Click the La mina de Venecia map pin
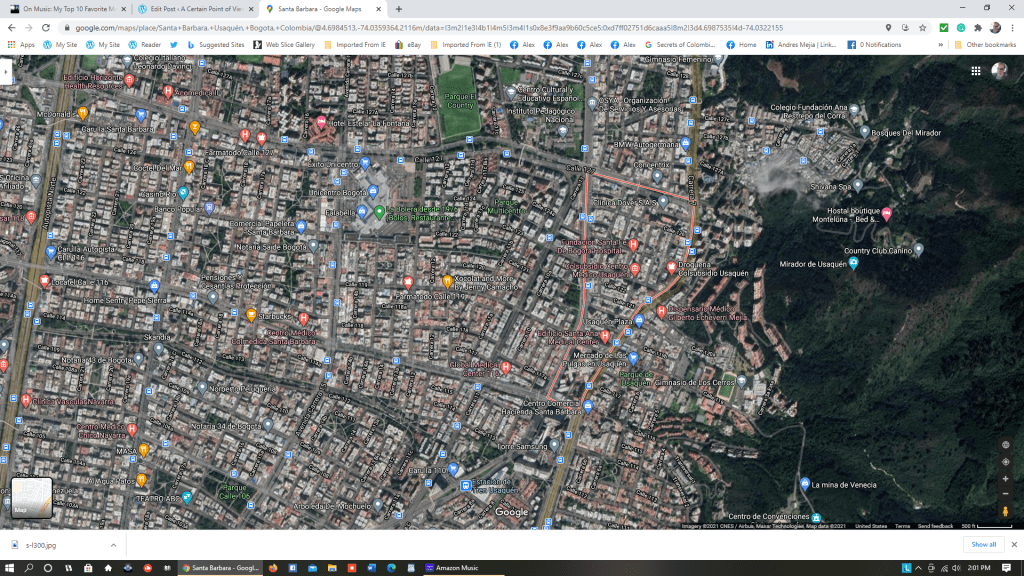1024x576 pixels. pos(805,484)
